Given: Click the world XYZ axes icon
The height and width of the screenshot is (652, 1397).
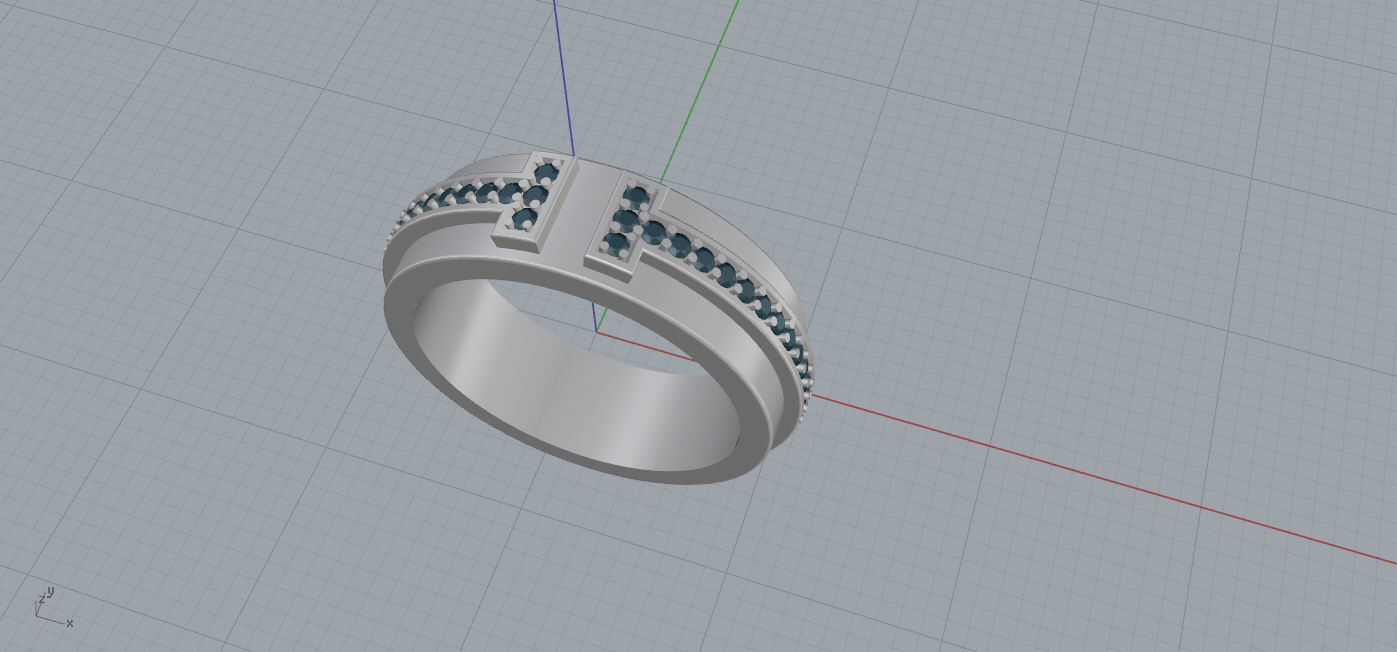Looking at the screenshot, I should tap(54, 608).
